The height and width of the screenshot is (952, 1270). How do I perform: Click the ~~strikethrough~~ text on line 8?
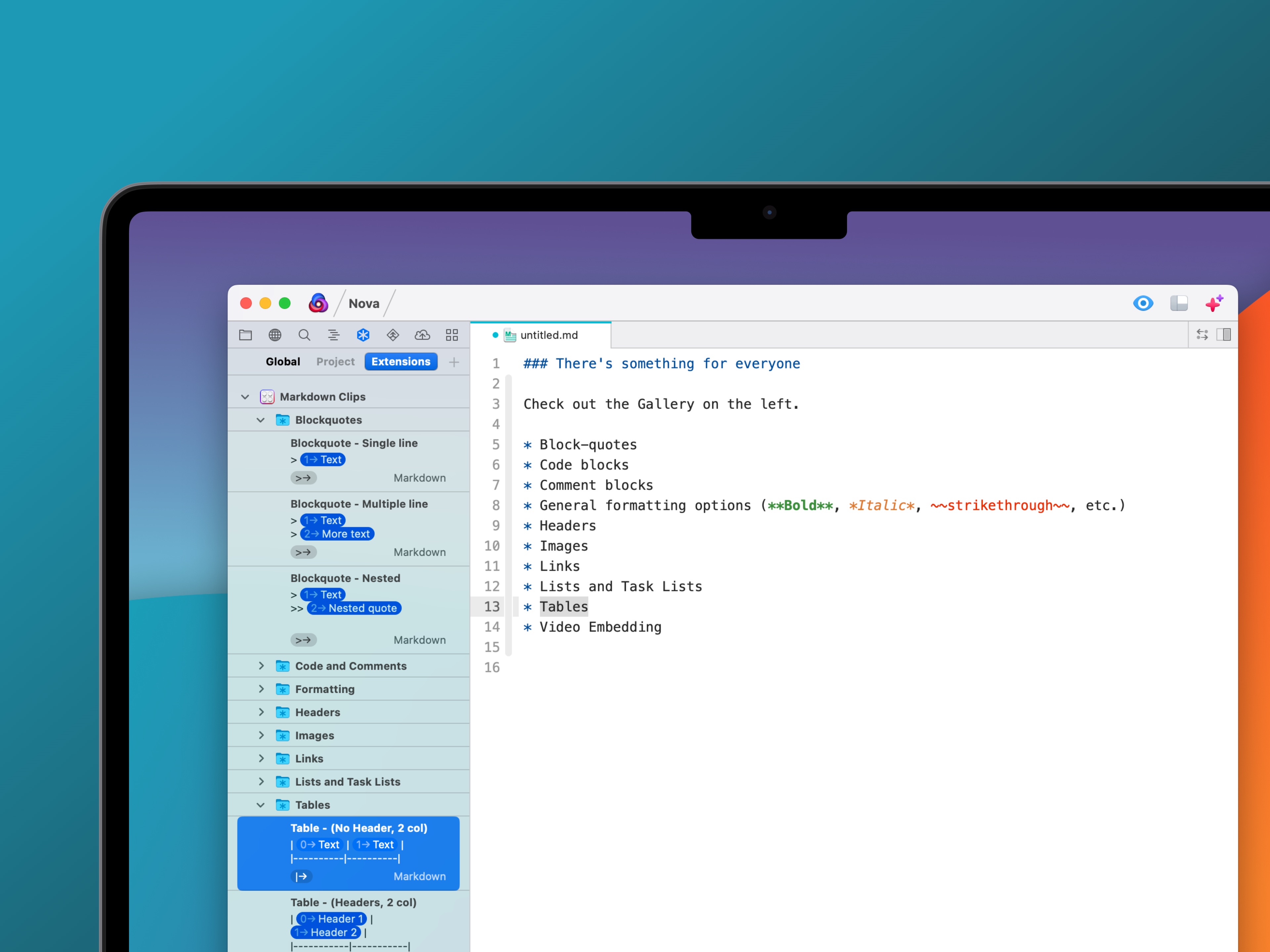(1000, 505)
